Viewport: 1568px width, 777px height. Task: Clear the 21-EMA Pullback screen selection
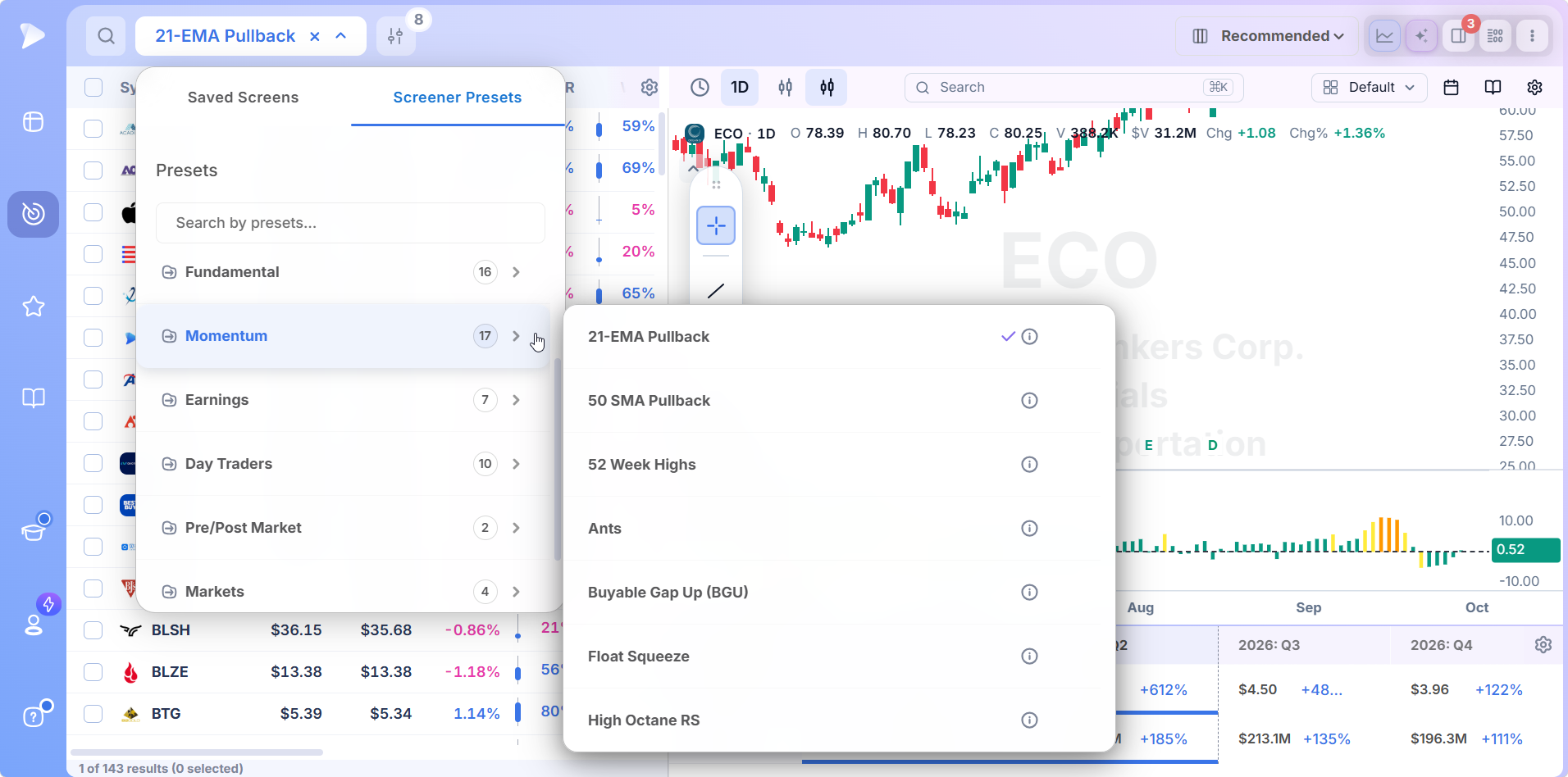(315, 36)
